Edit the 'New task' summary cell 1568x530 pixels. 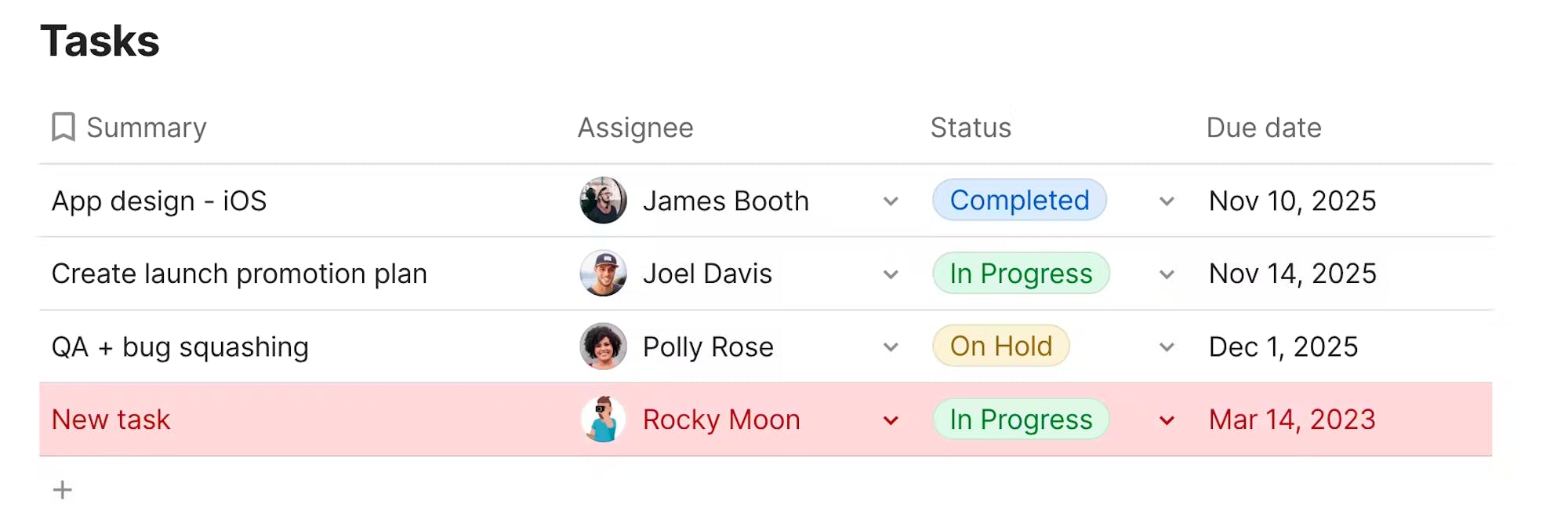click(111, 419)
